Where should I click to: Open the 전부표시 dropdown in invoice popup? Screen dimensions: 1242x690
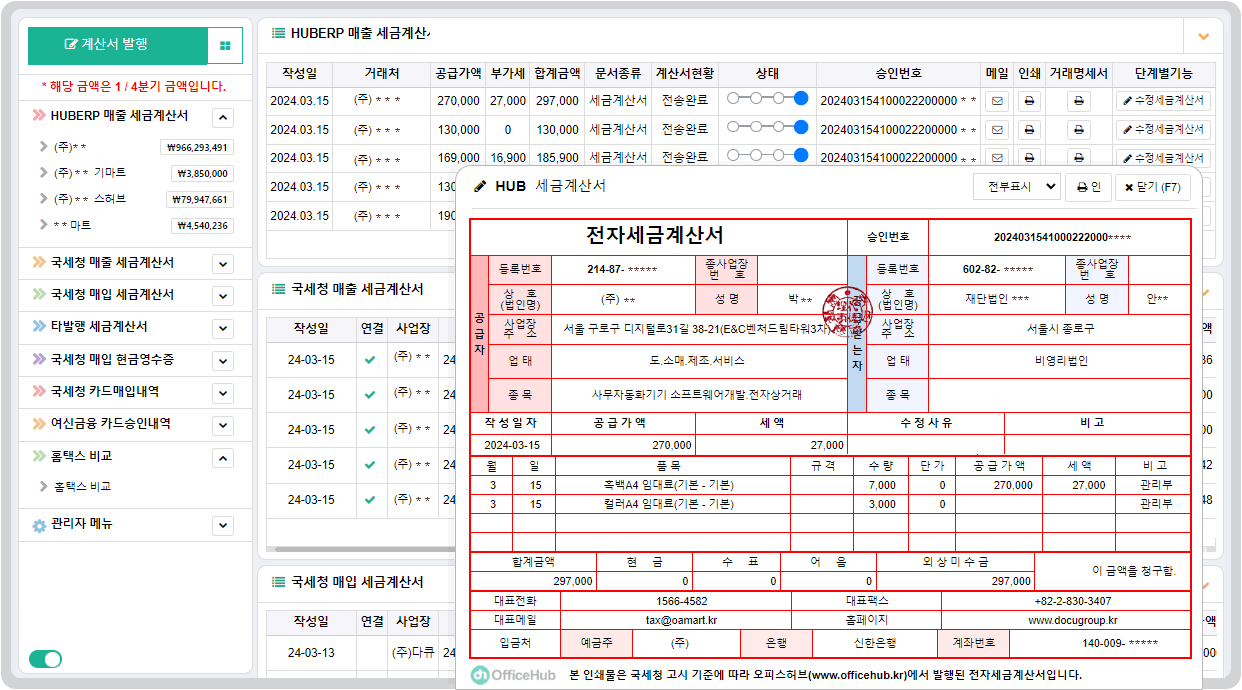1017,187
